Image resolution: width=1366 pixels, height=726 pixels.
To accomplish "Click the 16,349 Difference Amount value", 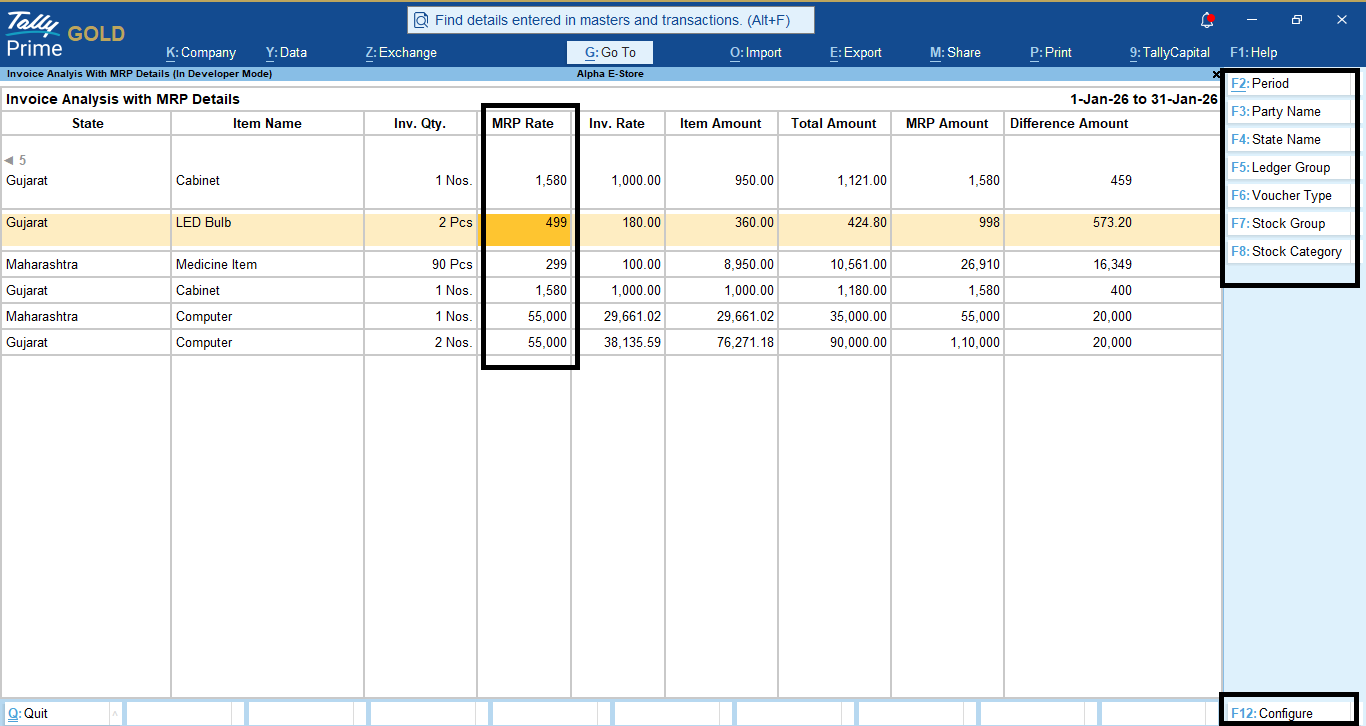I will (1112, 265).
